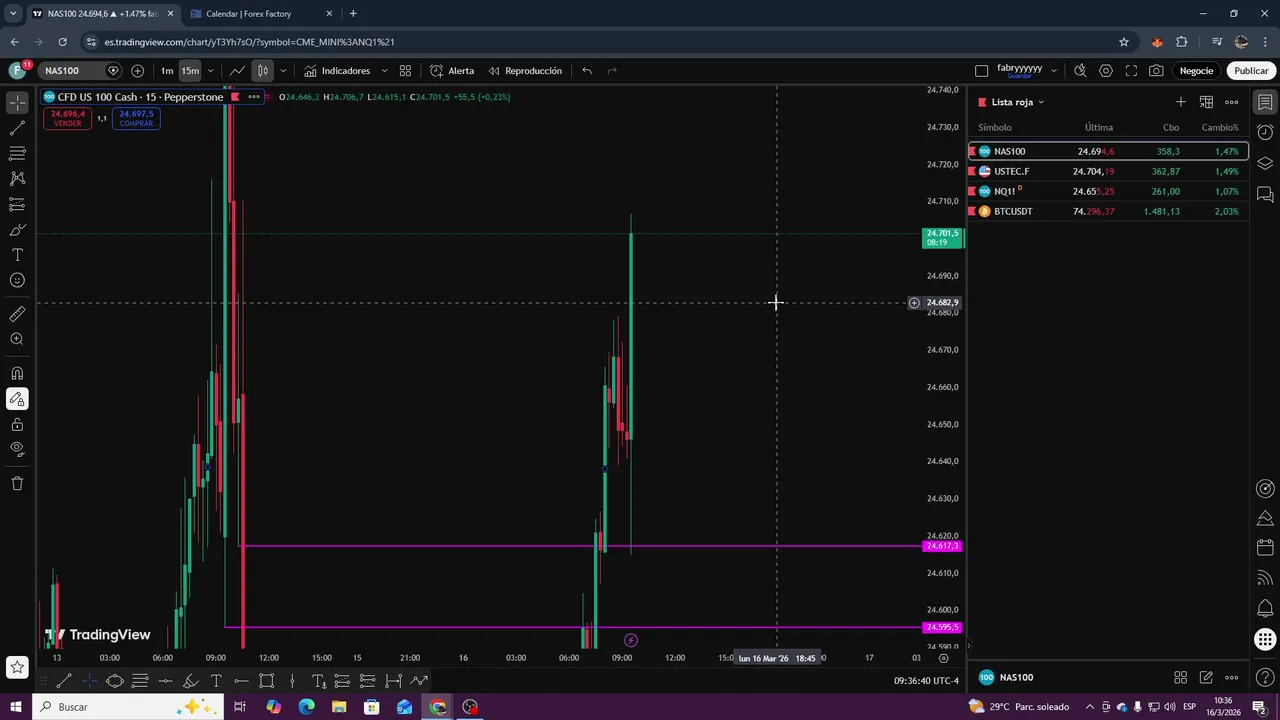1280x720 pixels.
Task: Click the NAS100 symbol search field
Action: (71, 71)
